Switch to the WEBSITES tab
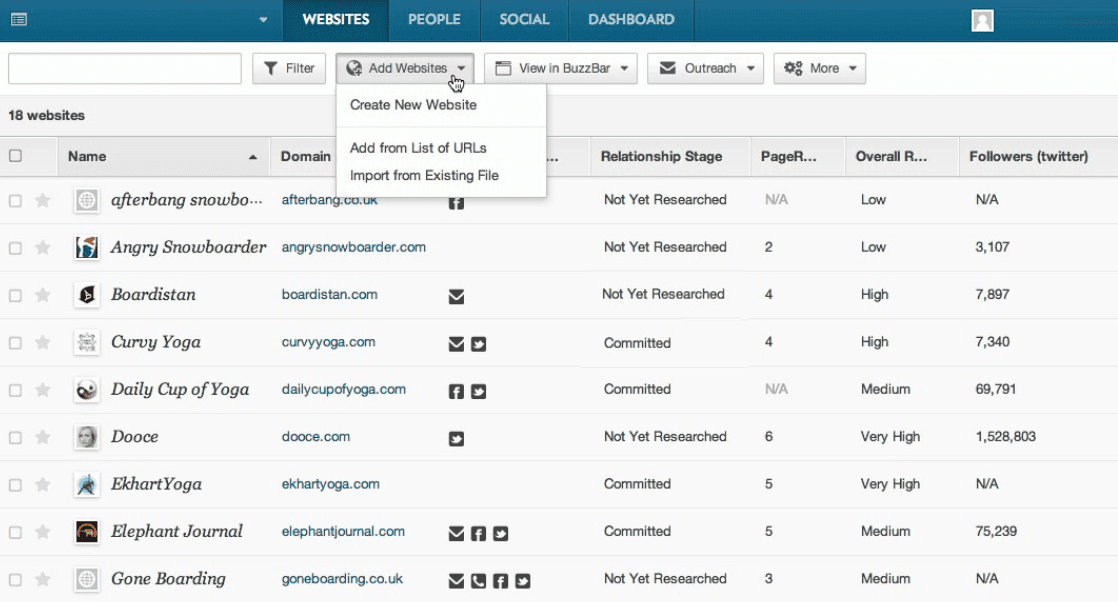Image resolution: width=1118 pixels, height=602 pixels. click(x=336, y=19)
